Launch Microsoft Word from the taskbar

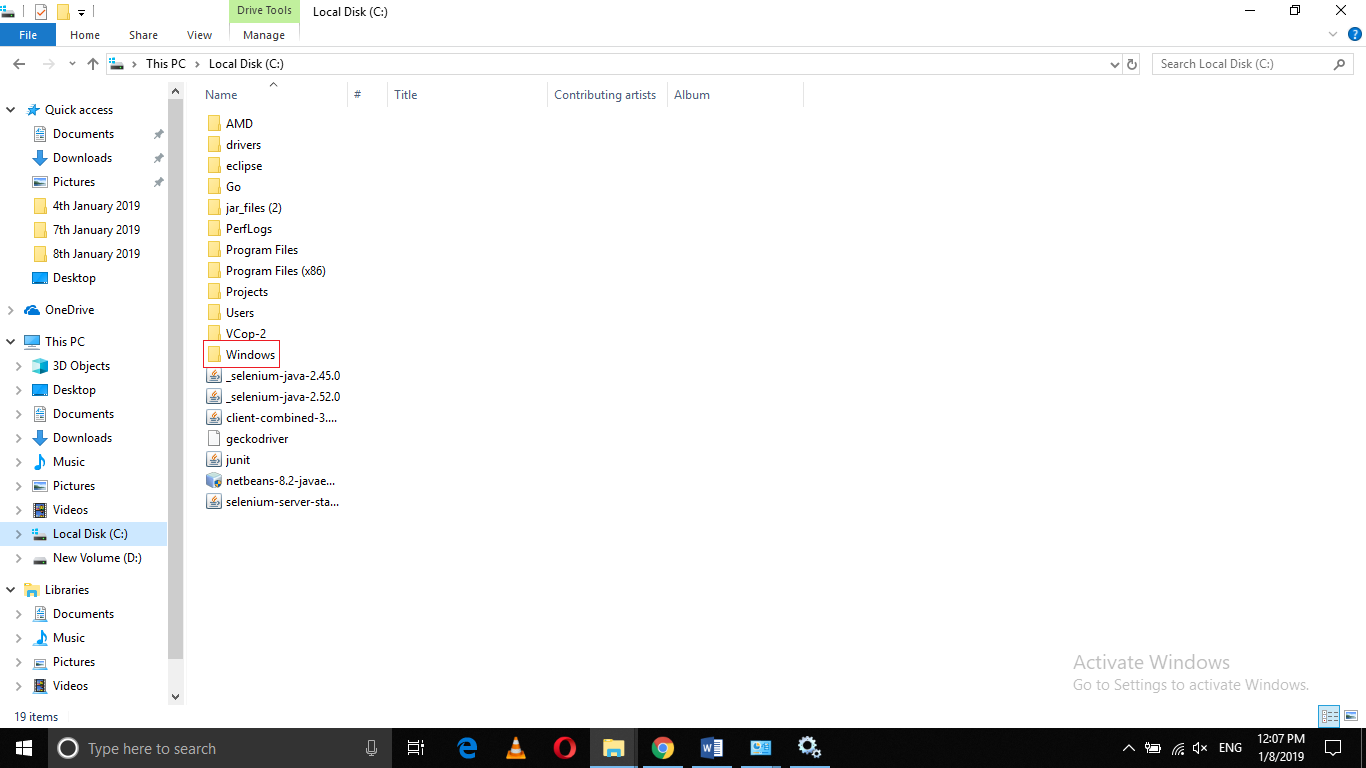point(711,747)
